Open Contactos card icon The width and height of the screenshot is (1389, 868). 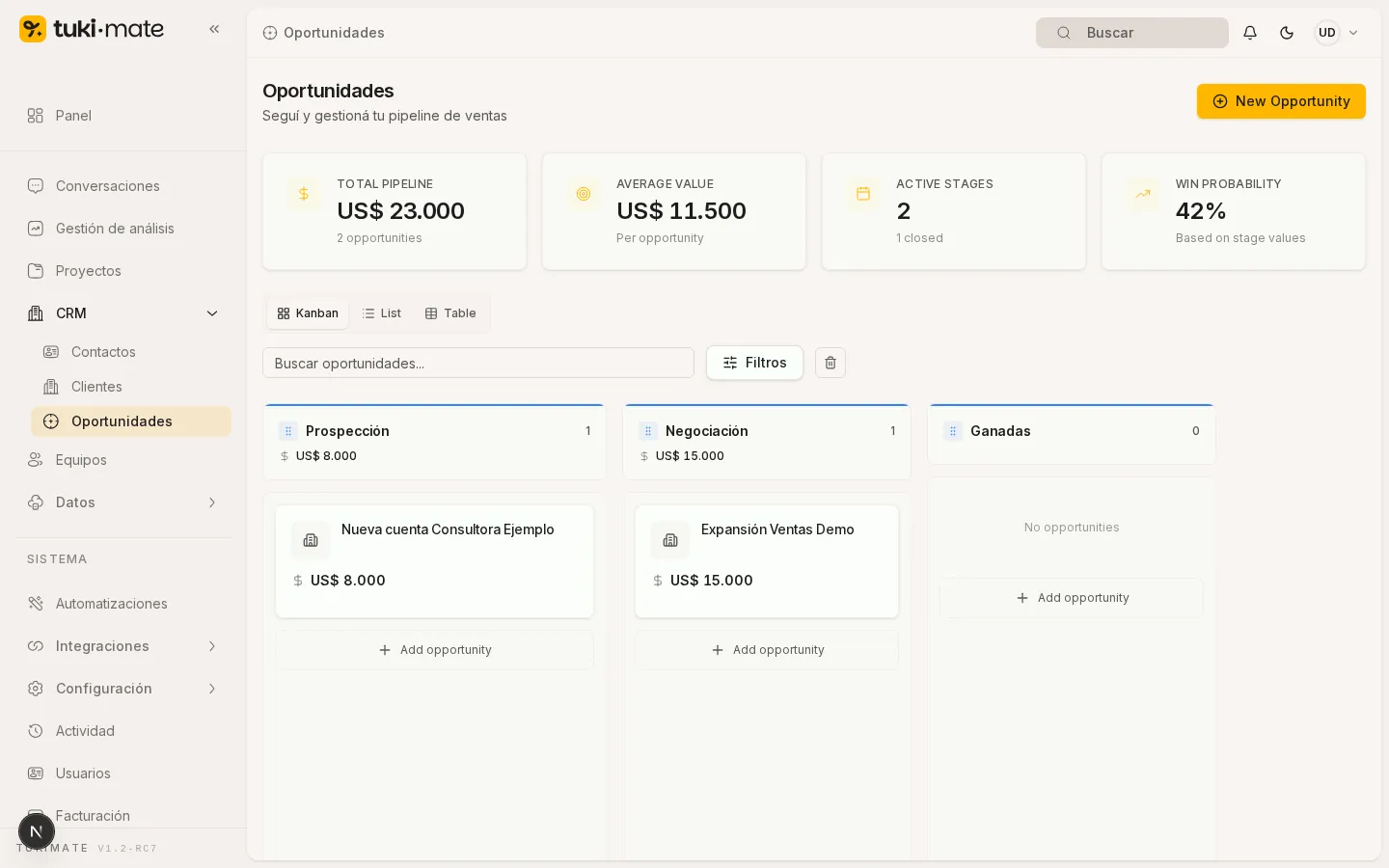[51, 352]
